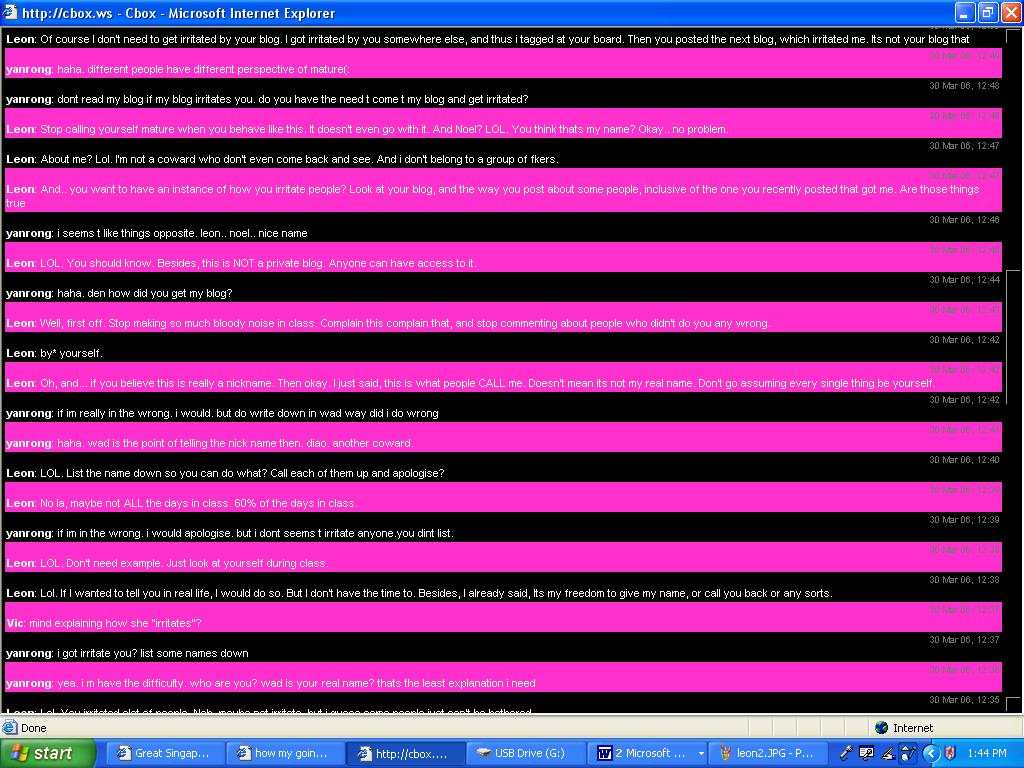Viewport: 1024px width, 768px height.
Task: Click message 'LOL. You should know. Besides, this is NOT'
Action: coord(258,263)
